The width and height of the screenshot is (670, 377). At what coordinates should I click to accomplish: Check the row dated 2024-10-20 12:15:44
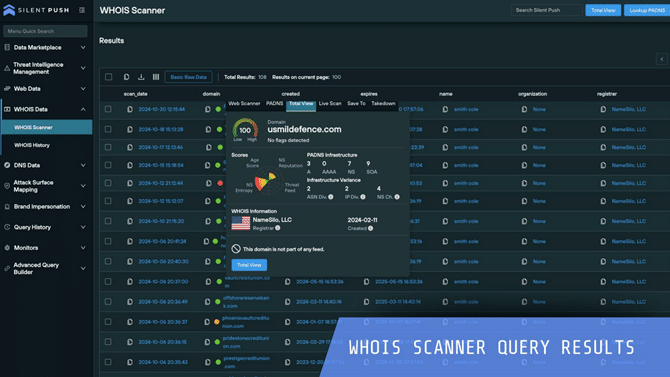pyautogui.click(x=108, y=109)
